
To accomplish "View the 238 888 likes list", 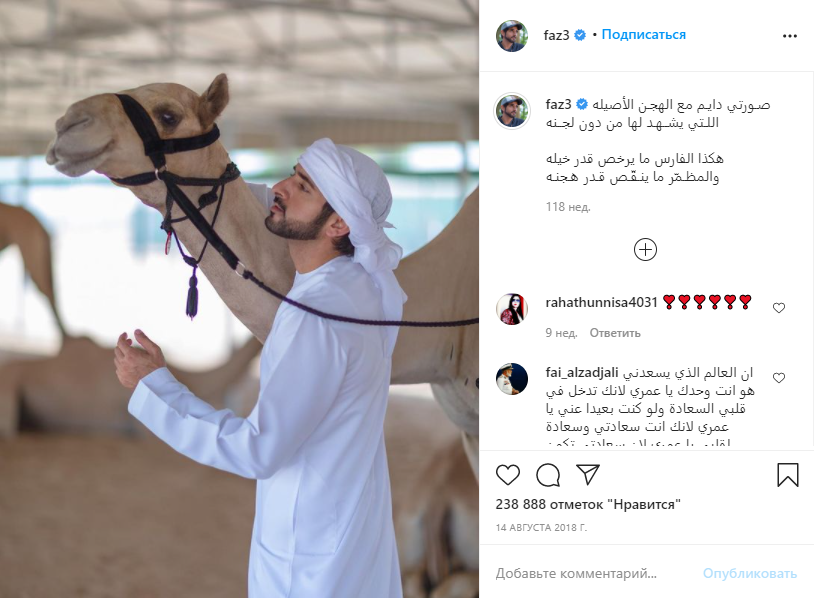I will point(588,504).
